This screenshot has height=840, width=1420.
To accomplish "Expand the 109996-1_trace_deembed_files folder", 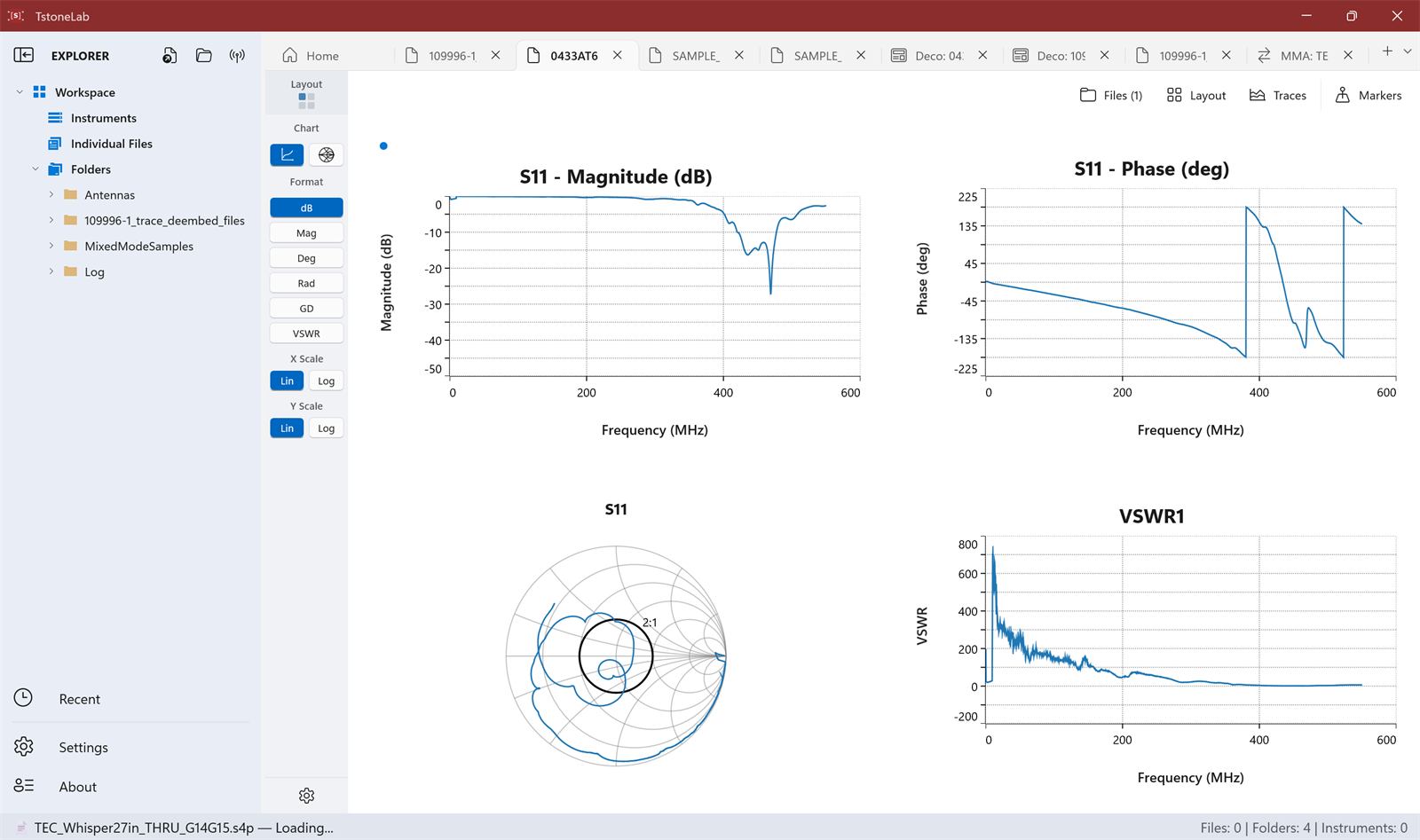I will click(51, 220).
